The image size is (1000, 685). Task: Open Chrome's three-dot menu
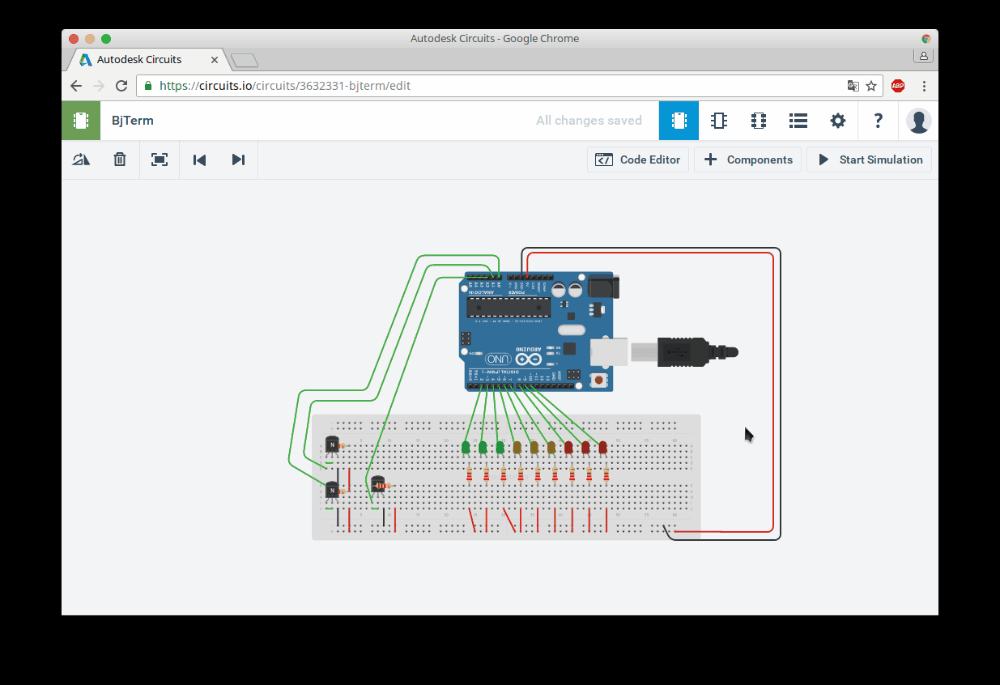[924, 85]
